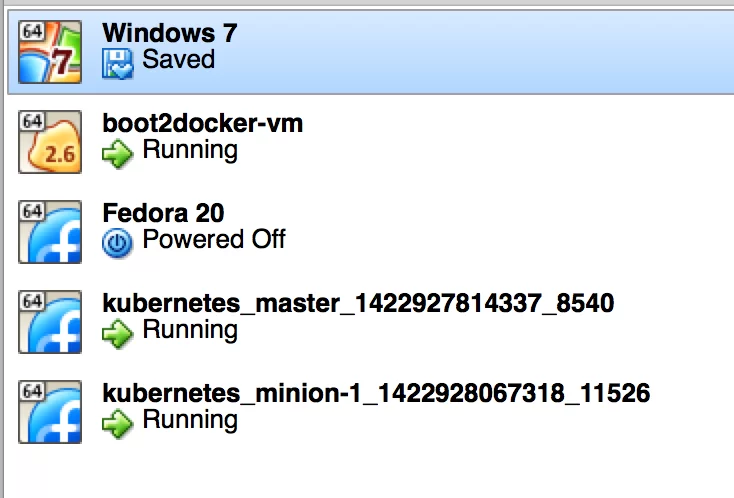Click Running status text under kubernetes_master
734x498 pixels.
tap(190, 330)
